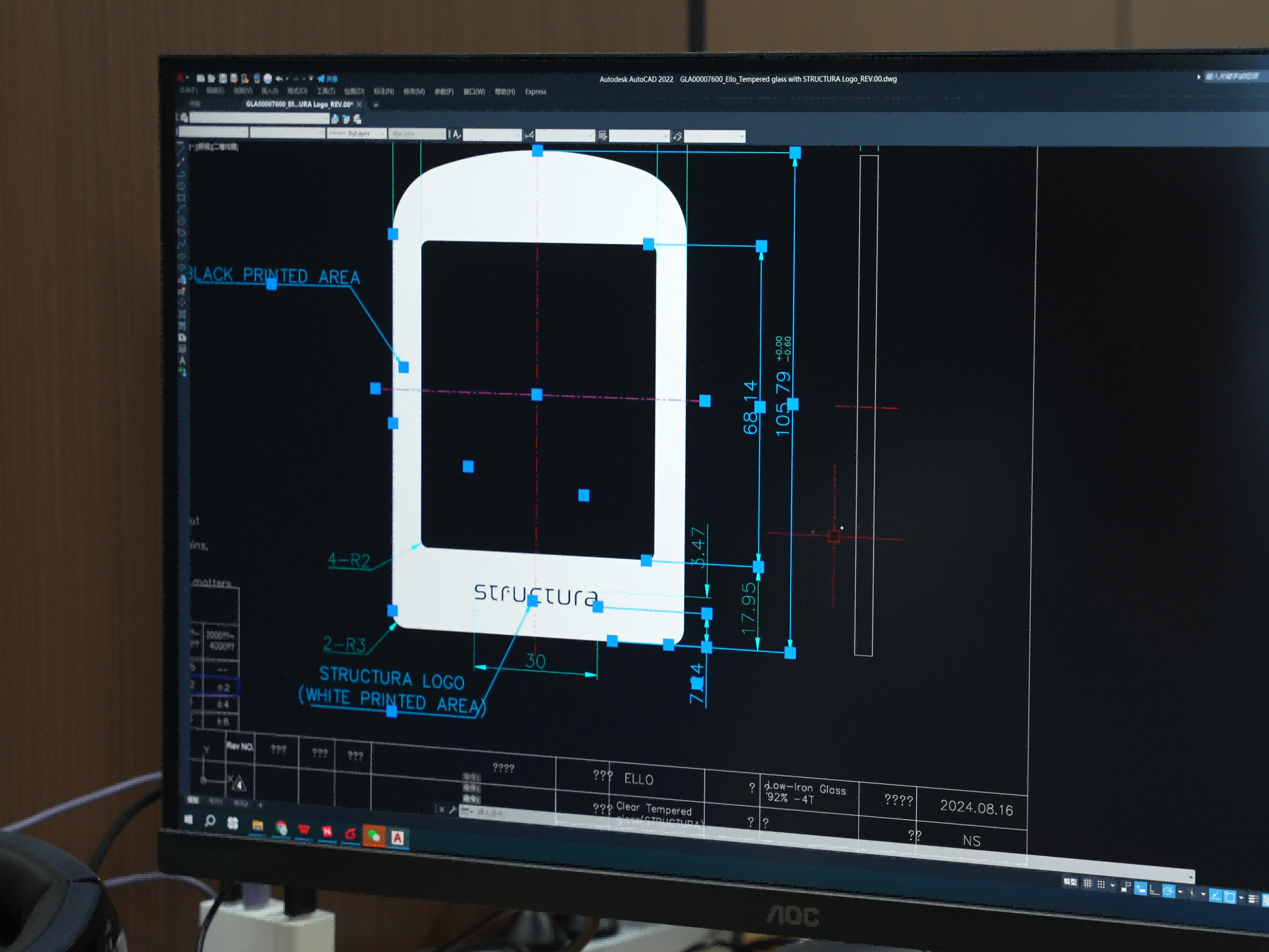The width and height of the screenshot is (1269, 952).
Task: Click the Undo arrow in quick access toolbar
Action: click(279, 79)
